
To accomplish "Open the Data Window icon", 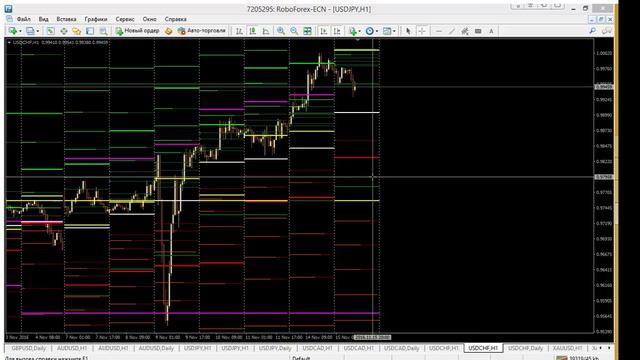I will click(64, 31).
